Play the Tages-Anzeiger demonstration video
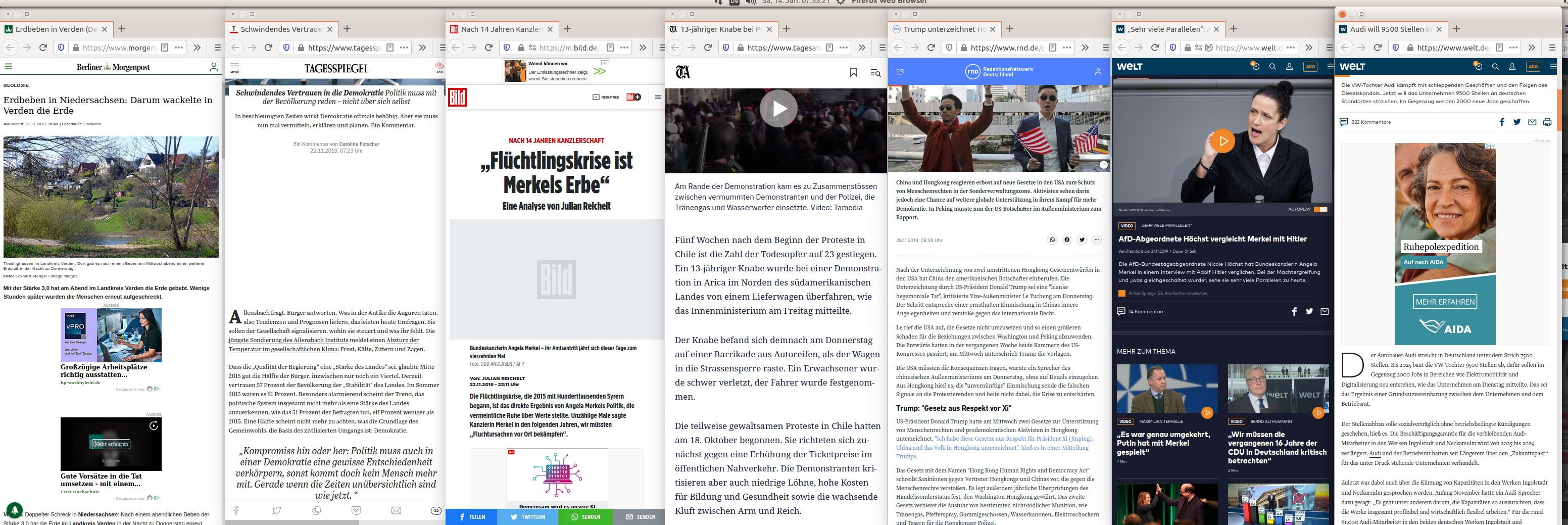 [x=778, y=109]
